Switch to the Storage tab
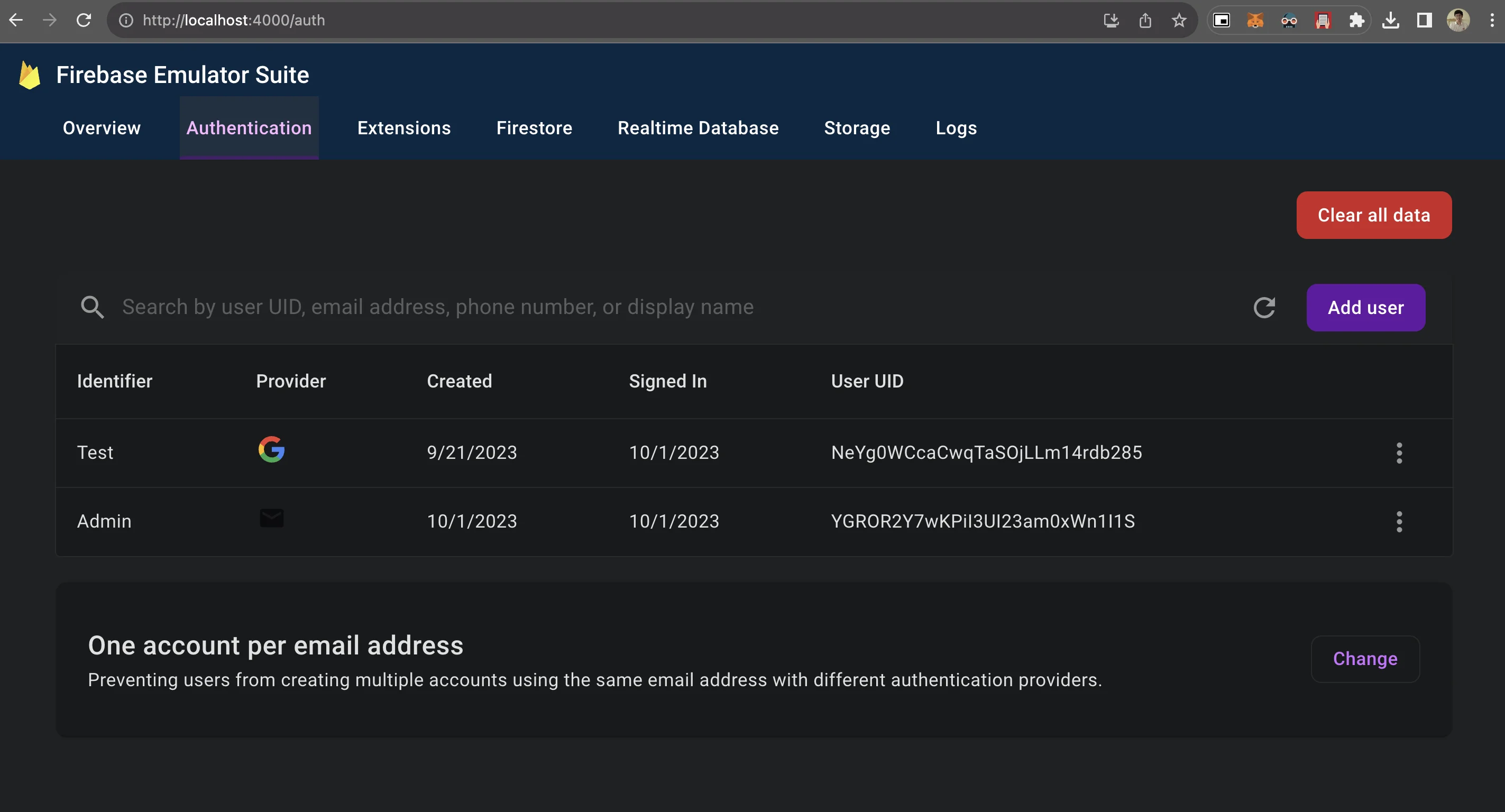This screenshot has height=812, width=1505. point(857,128)
